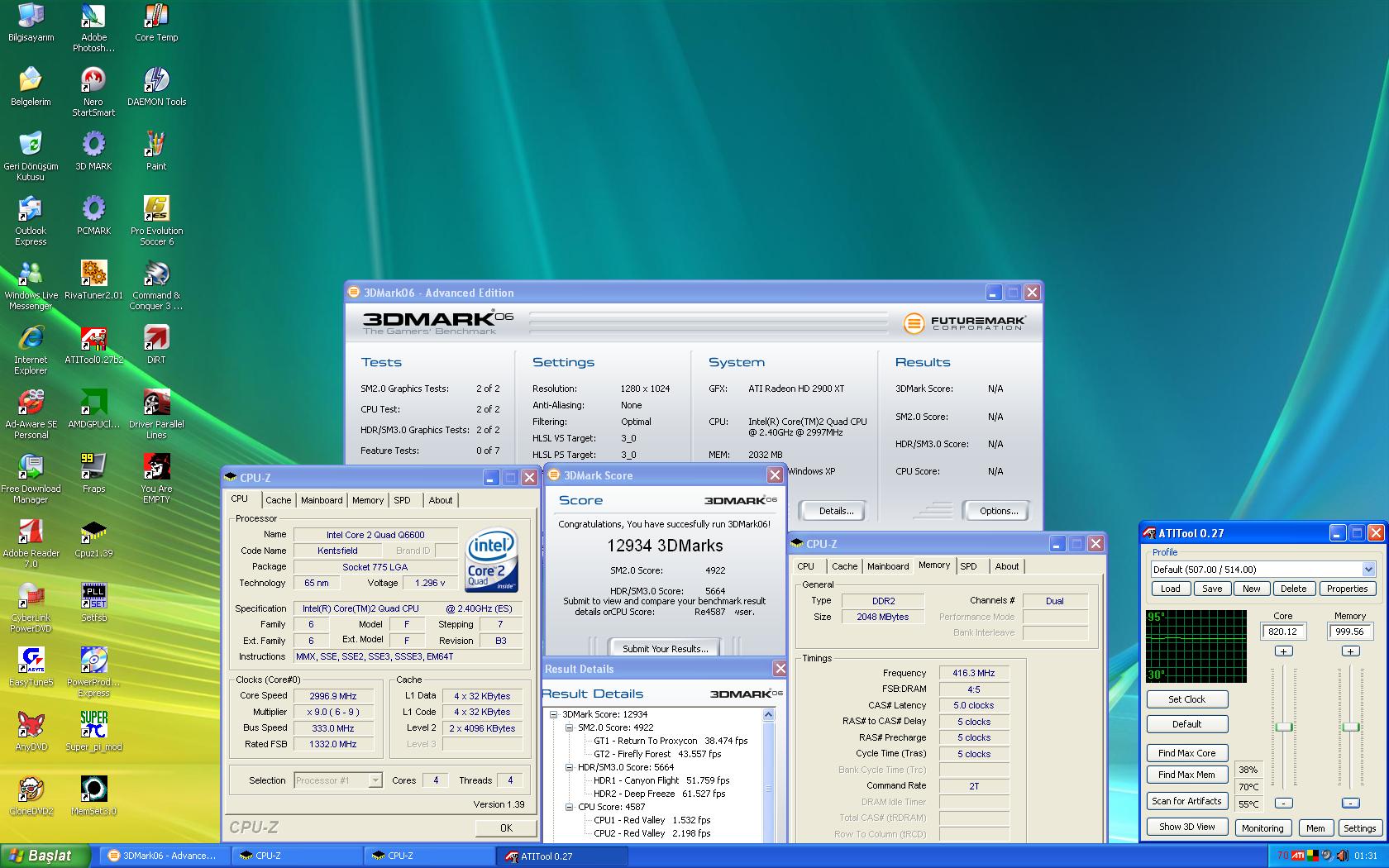Viewport: 1389px width, 868px height.
Task: Open Driver Parallel Lines icon
Action: pos(156,414)
